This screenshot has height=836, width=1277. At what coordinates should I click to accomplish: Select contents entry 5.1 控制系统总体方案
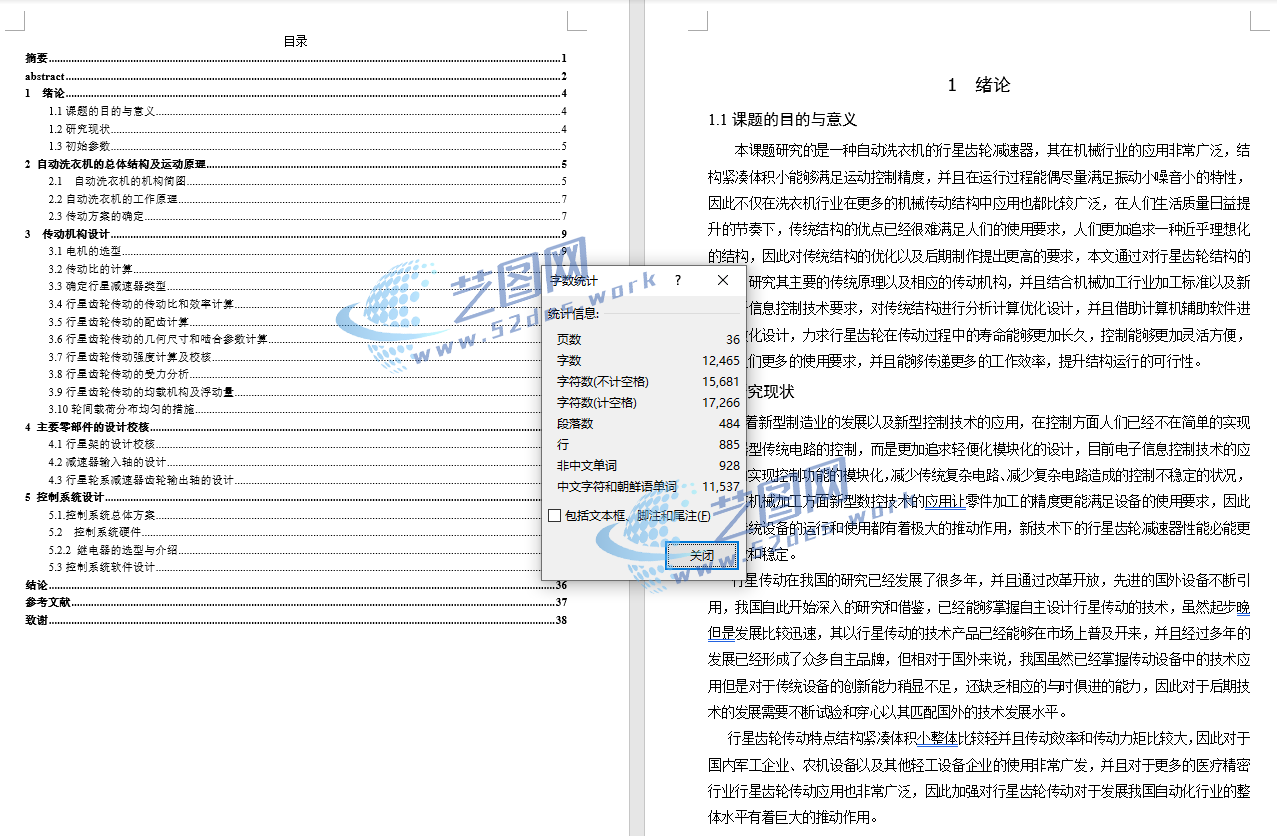click(294, 514)
